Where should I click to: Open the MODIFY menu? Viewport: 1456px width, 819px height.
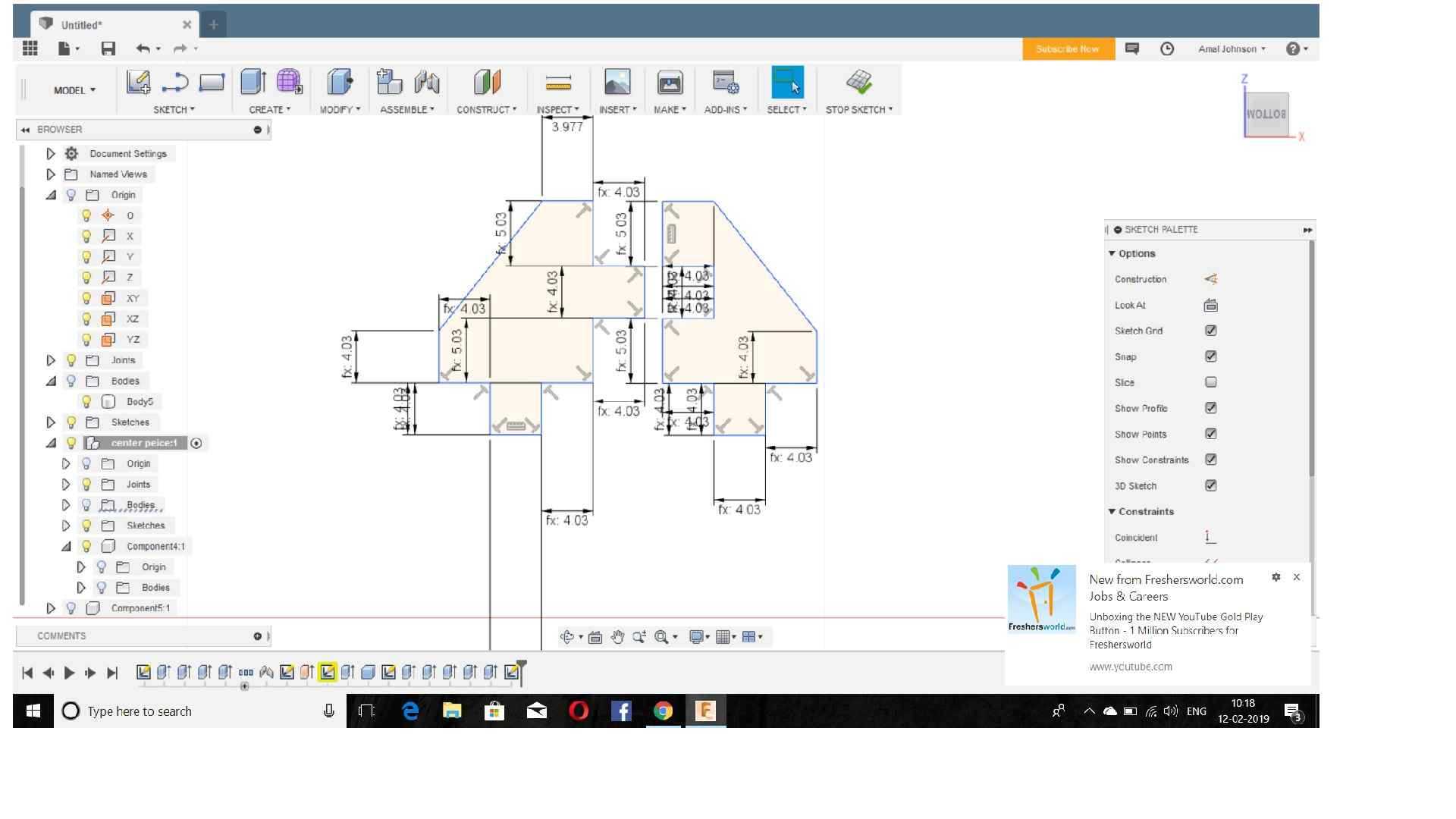click(x=339, y=109)
